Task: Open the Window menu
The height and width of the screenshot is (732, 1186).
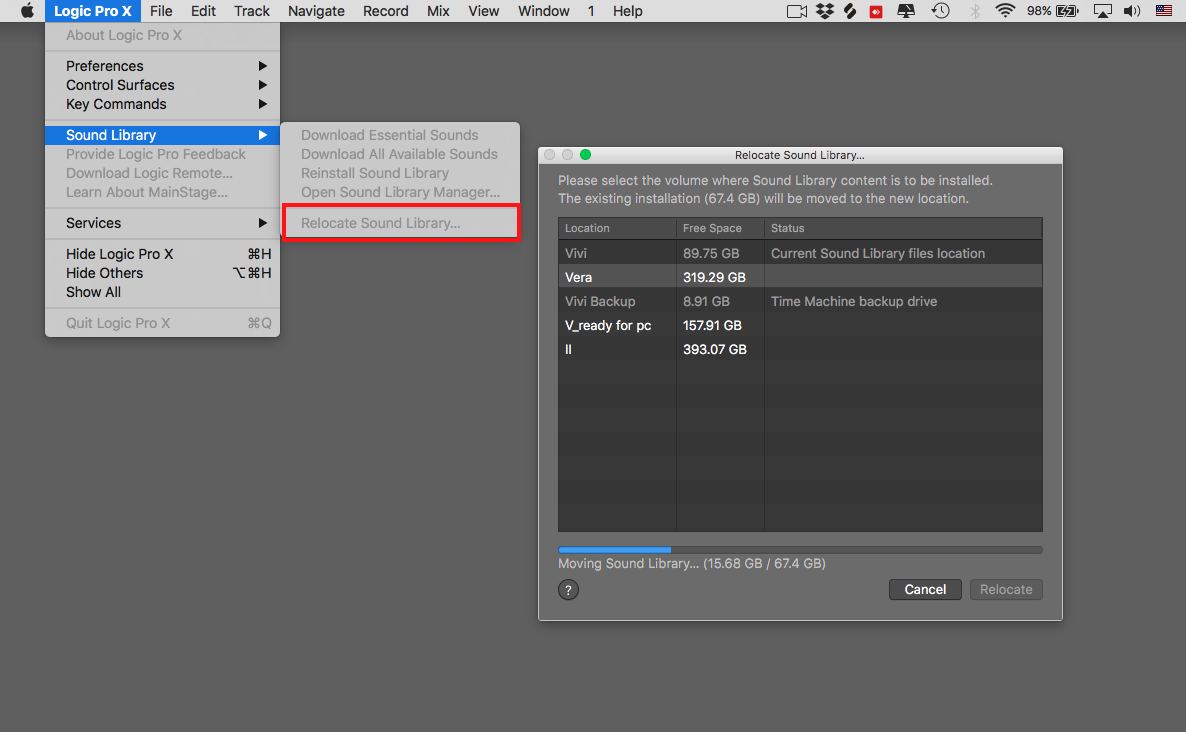Action: click(544, 11)
